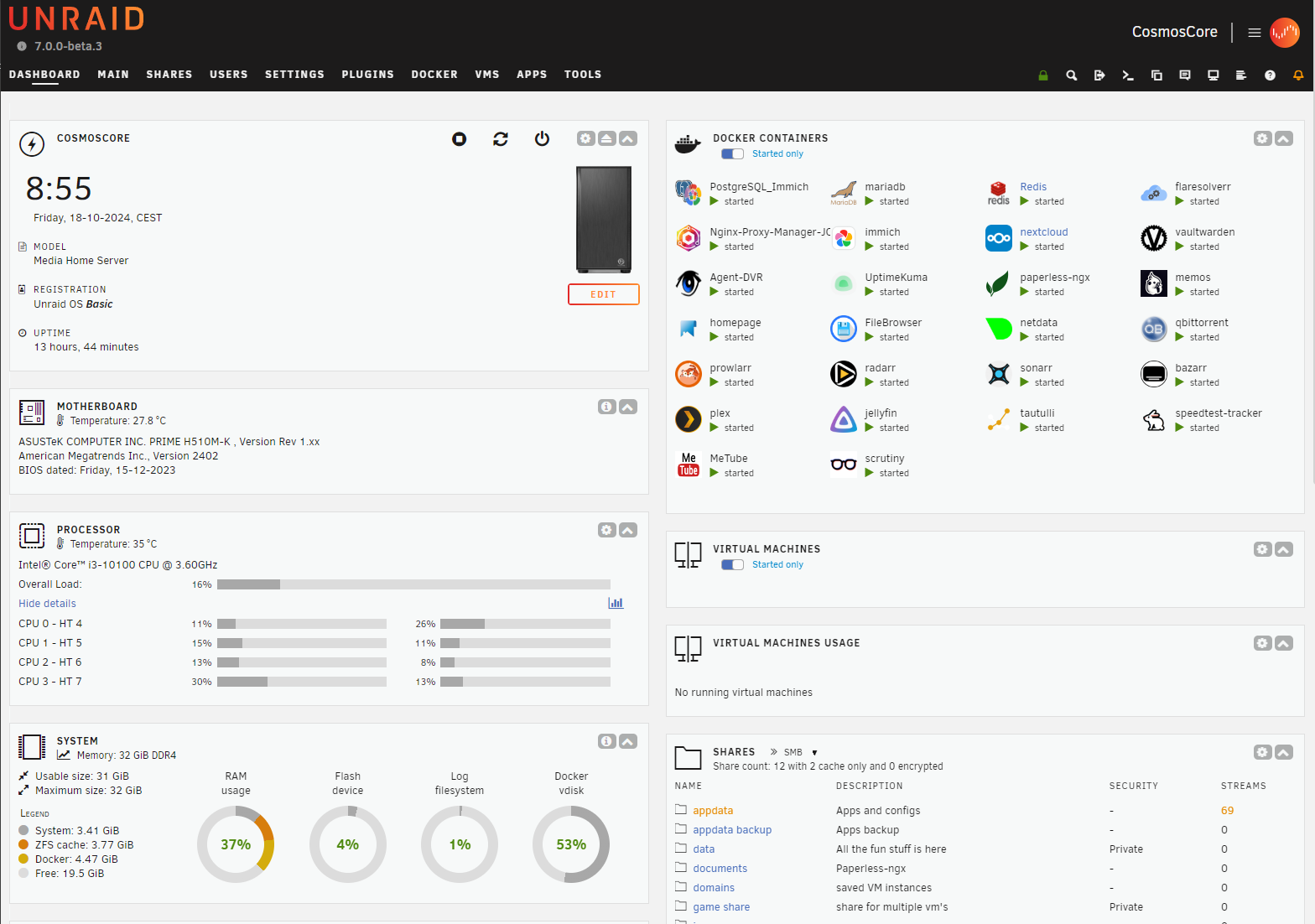The height and width of the screenshot is (924, 1315).
Task: Click the plex container icon
Action: [689, 419]
